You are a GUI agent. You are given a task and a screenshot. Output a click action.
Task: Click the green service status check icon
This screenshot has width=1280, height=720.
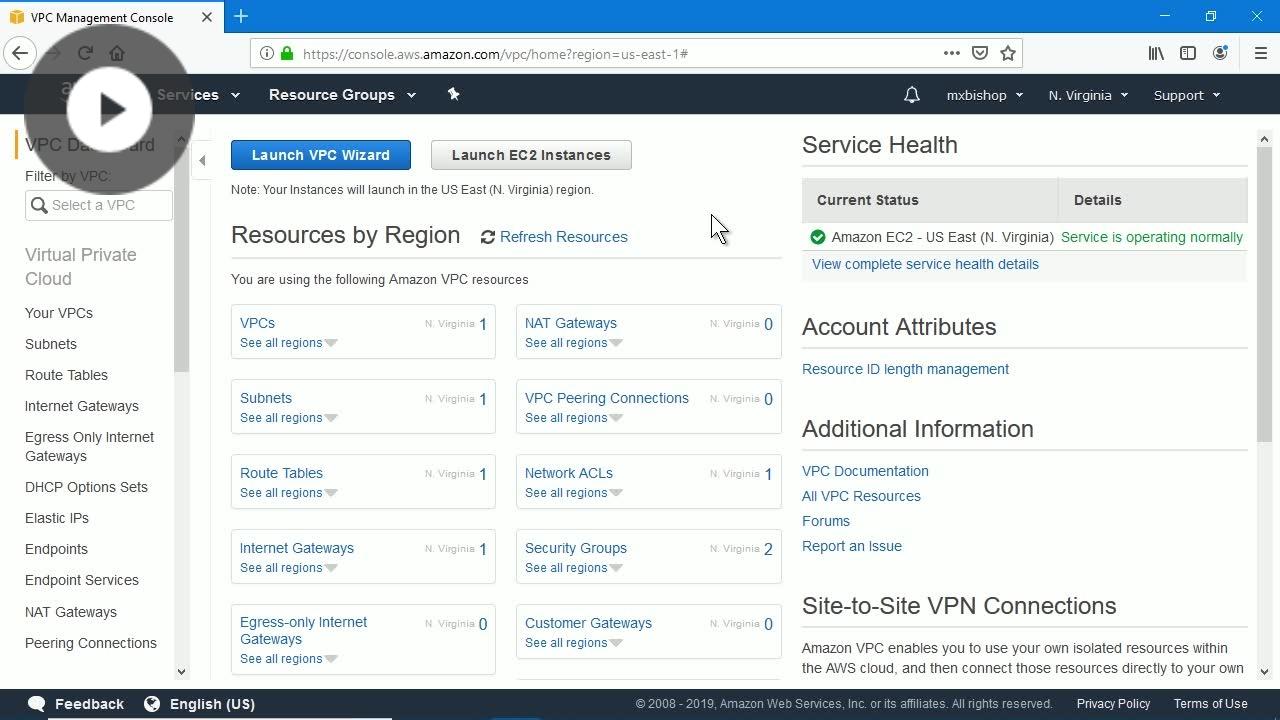[x=817, y=237]
